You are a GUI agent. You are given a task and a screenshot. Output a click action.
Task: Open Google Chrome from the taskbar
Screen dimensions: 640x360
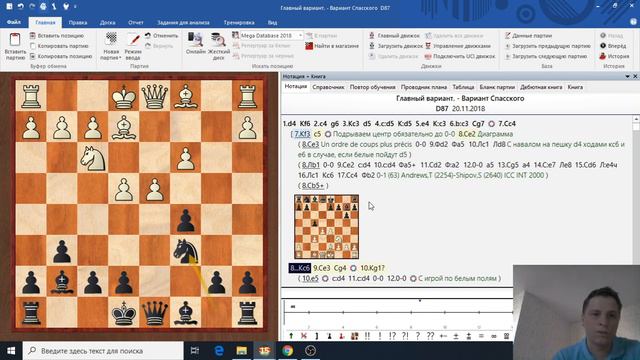click(287, 351)
